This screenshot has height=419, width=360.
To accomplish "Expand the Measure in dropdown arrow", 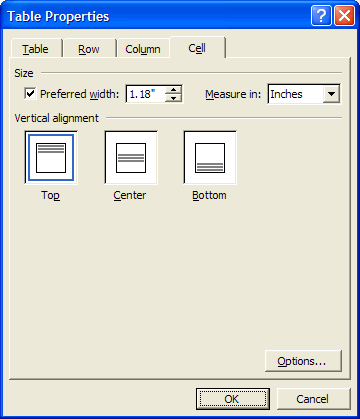I will coord(331,94).
